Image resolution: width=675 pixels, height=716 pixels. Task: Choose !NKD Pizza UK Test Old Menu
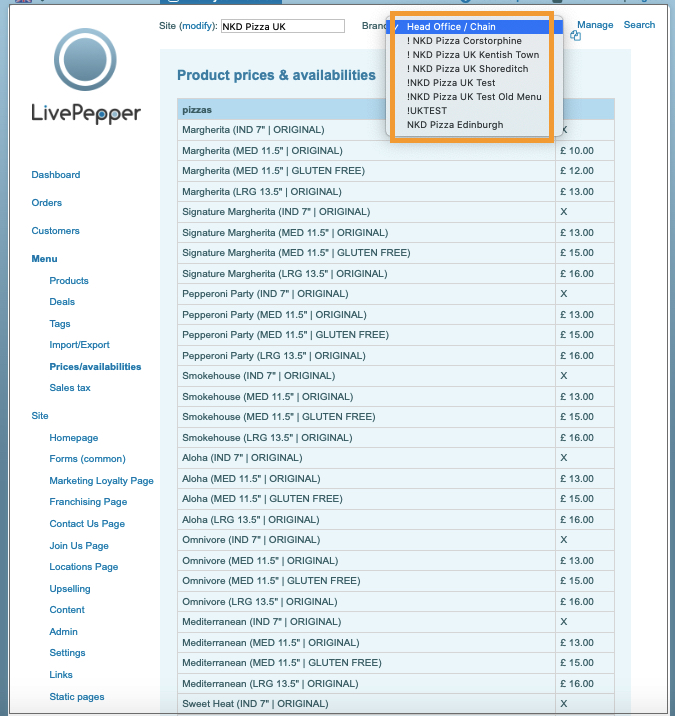474,97
